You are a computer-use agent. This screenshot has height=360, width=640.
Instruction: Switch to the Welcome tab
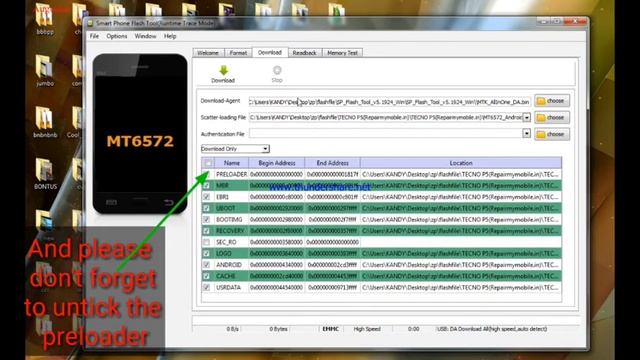[208, 53]
